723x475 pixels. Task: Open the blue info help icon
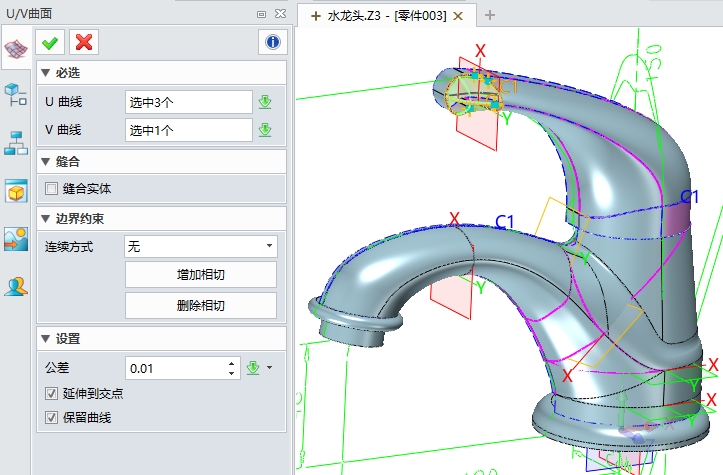272,41
